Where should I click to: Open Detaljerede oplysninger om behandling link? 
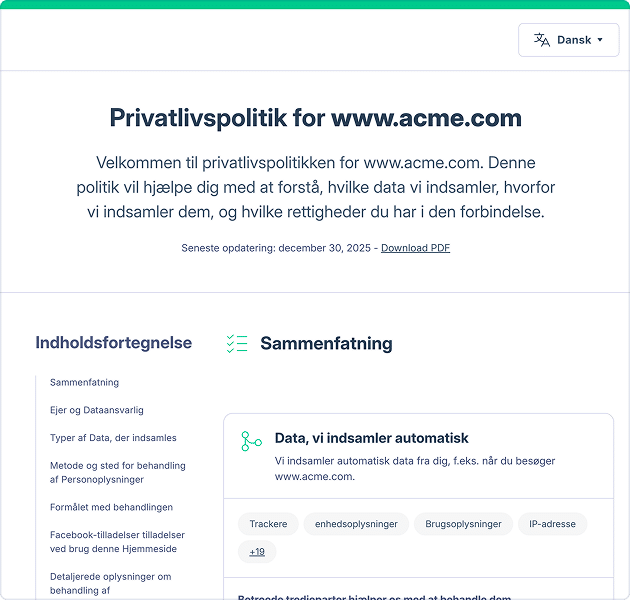tap(110, 582)
